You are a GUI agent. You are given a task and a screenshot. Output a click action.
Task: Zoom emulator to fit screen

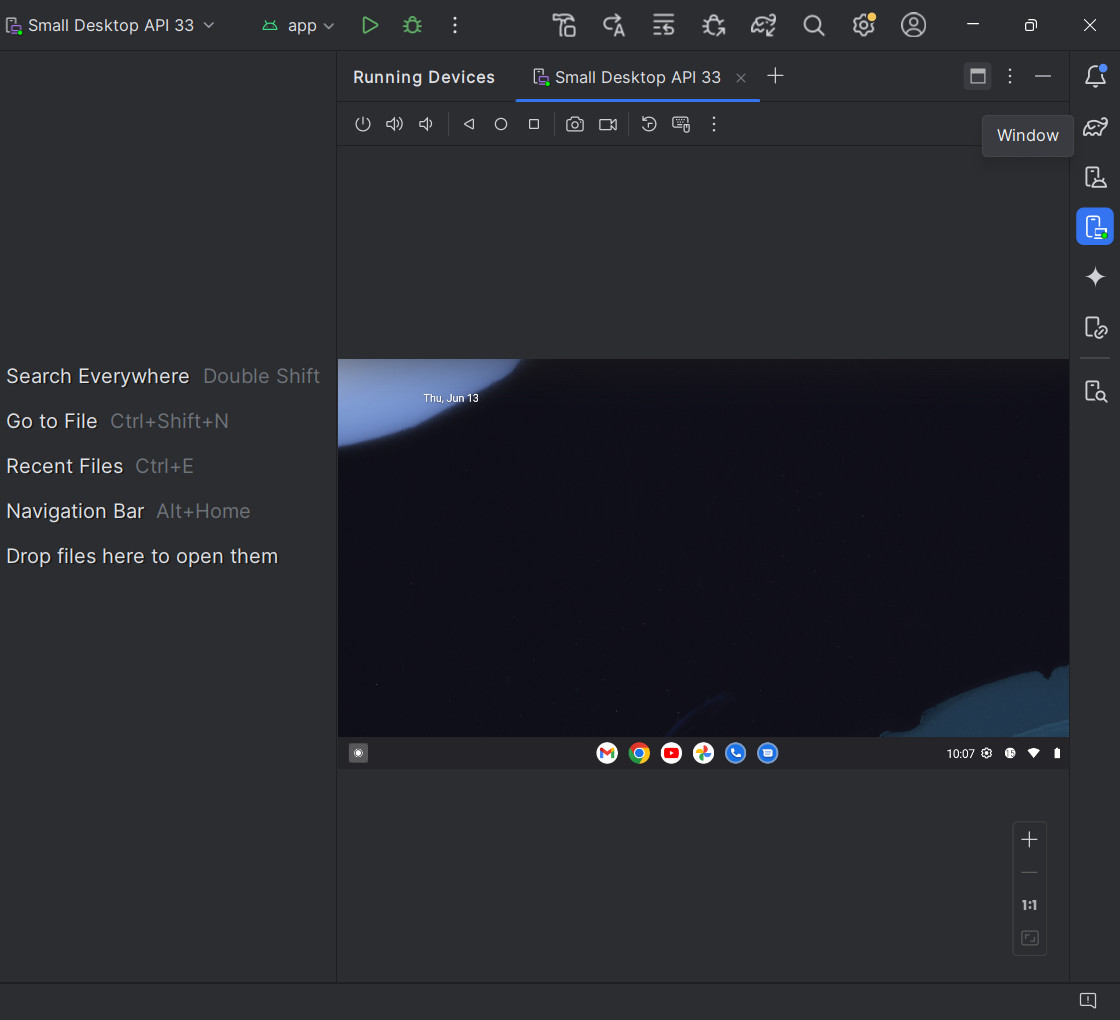[x=1029, y=938]
